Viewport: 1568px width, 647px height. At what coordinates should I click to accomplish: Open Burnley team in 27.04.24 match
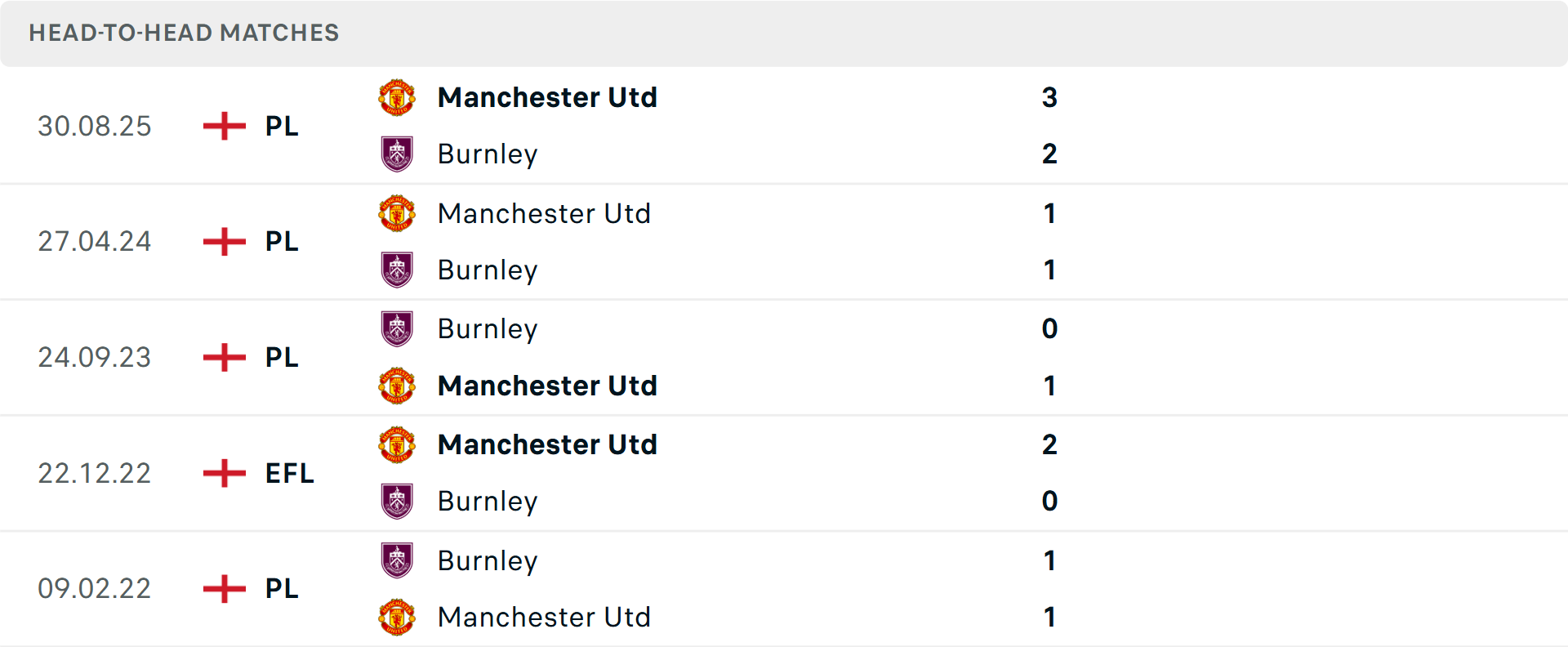point(488,270)
